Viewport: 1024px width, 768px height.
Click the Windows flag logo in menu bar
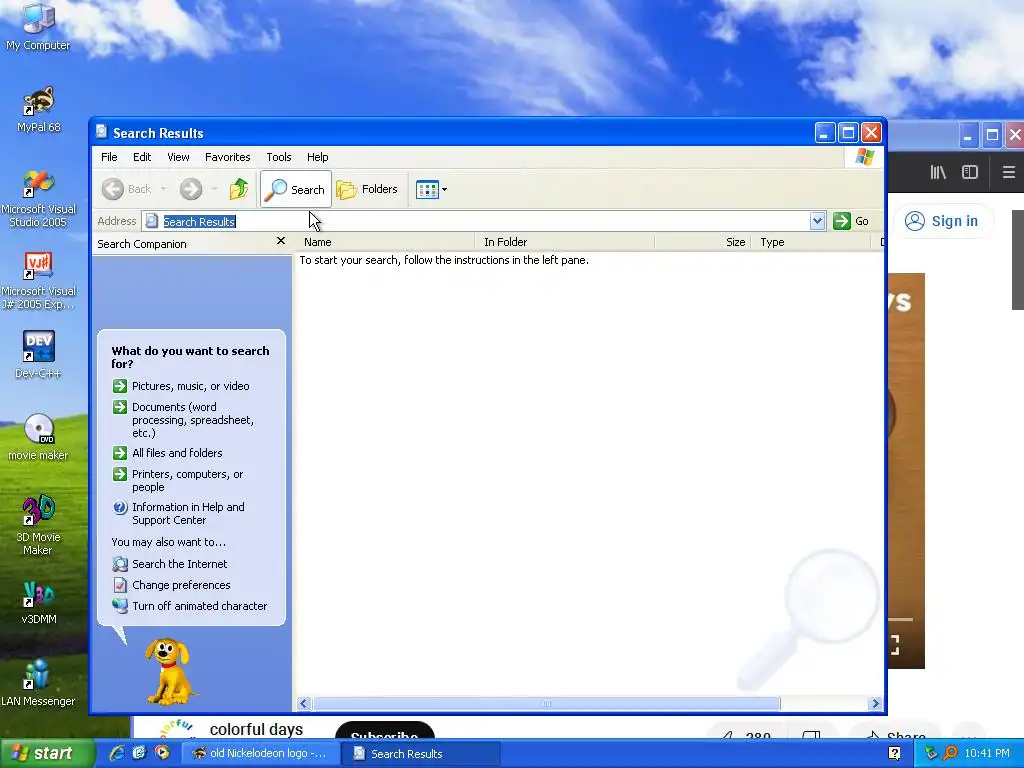(x=865, y=157)
